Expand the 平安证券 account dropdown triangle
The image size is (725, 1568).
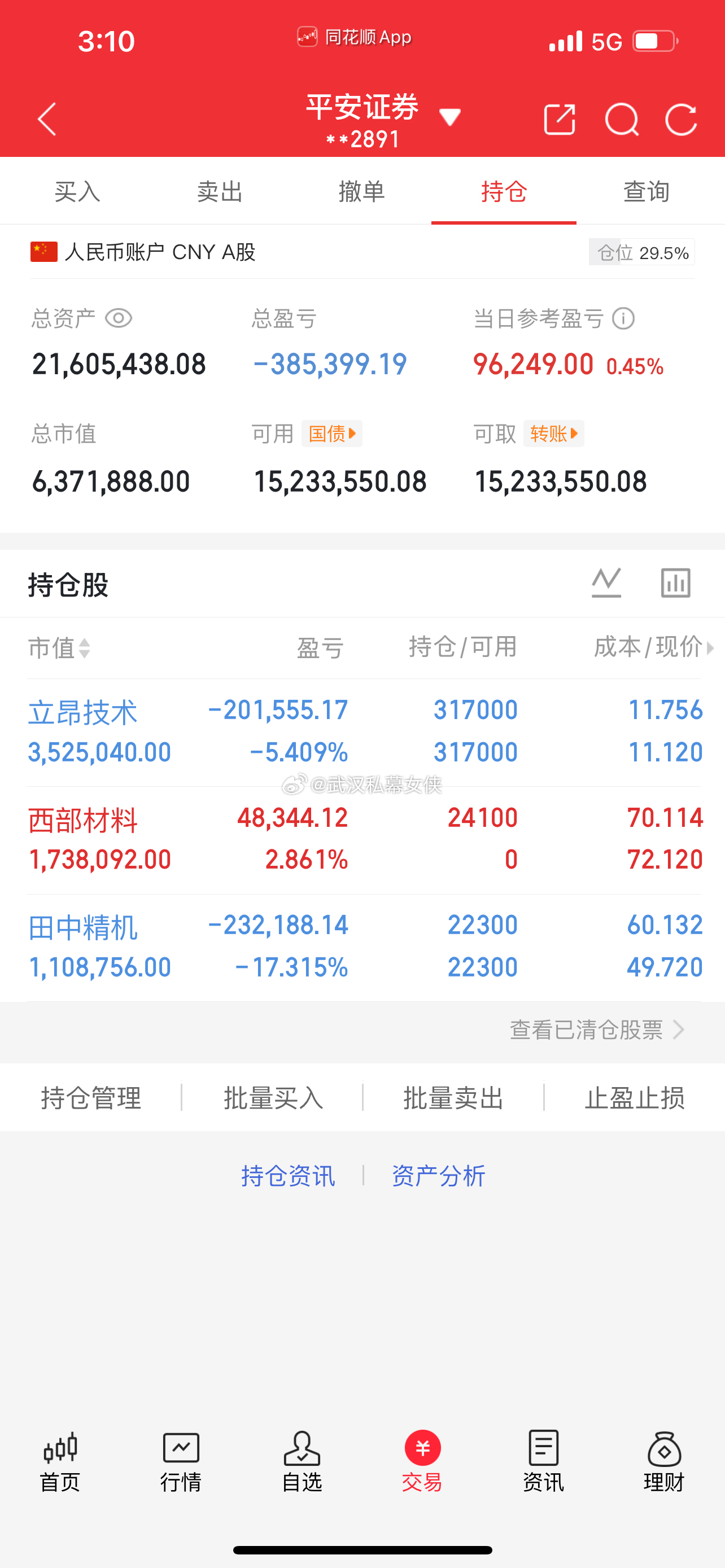coord(450,116)
